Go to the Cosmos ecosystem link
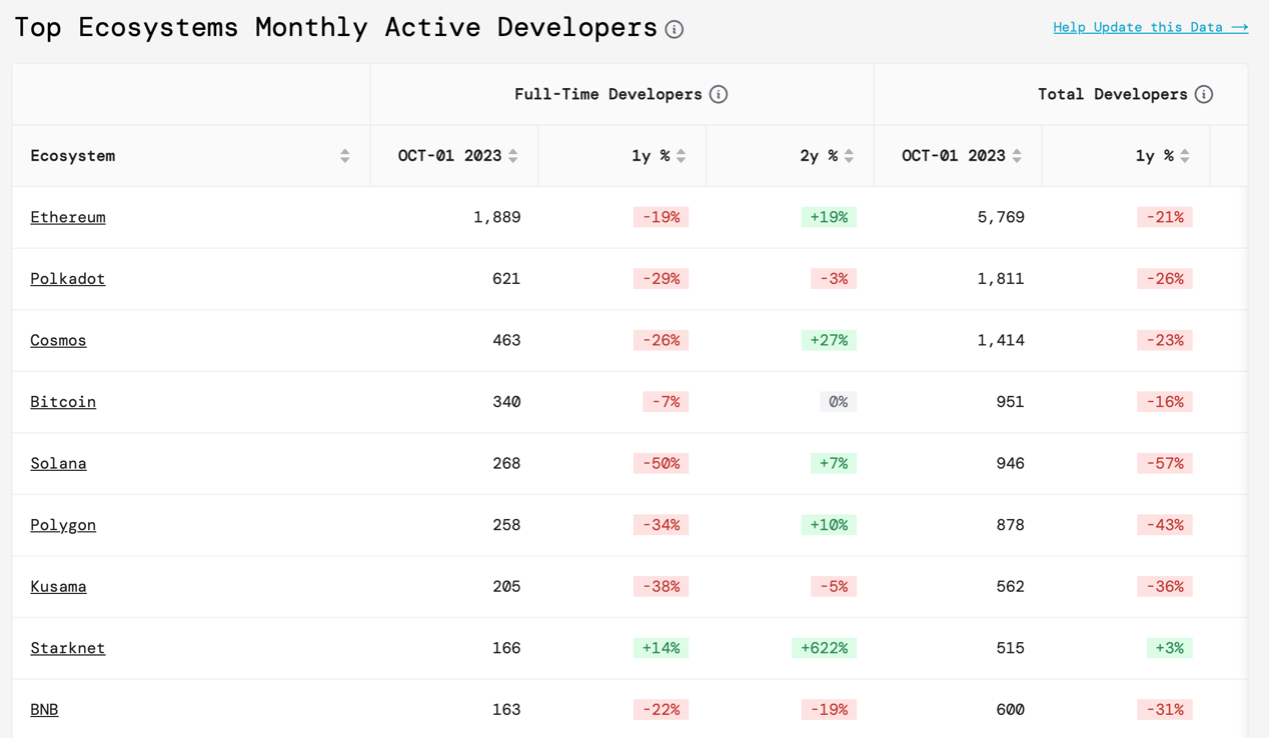The width and height of the screenshot is (1274, 742). (x=58, y=340)
